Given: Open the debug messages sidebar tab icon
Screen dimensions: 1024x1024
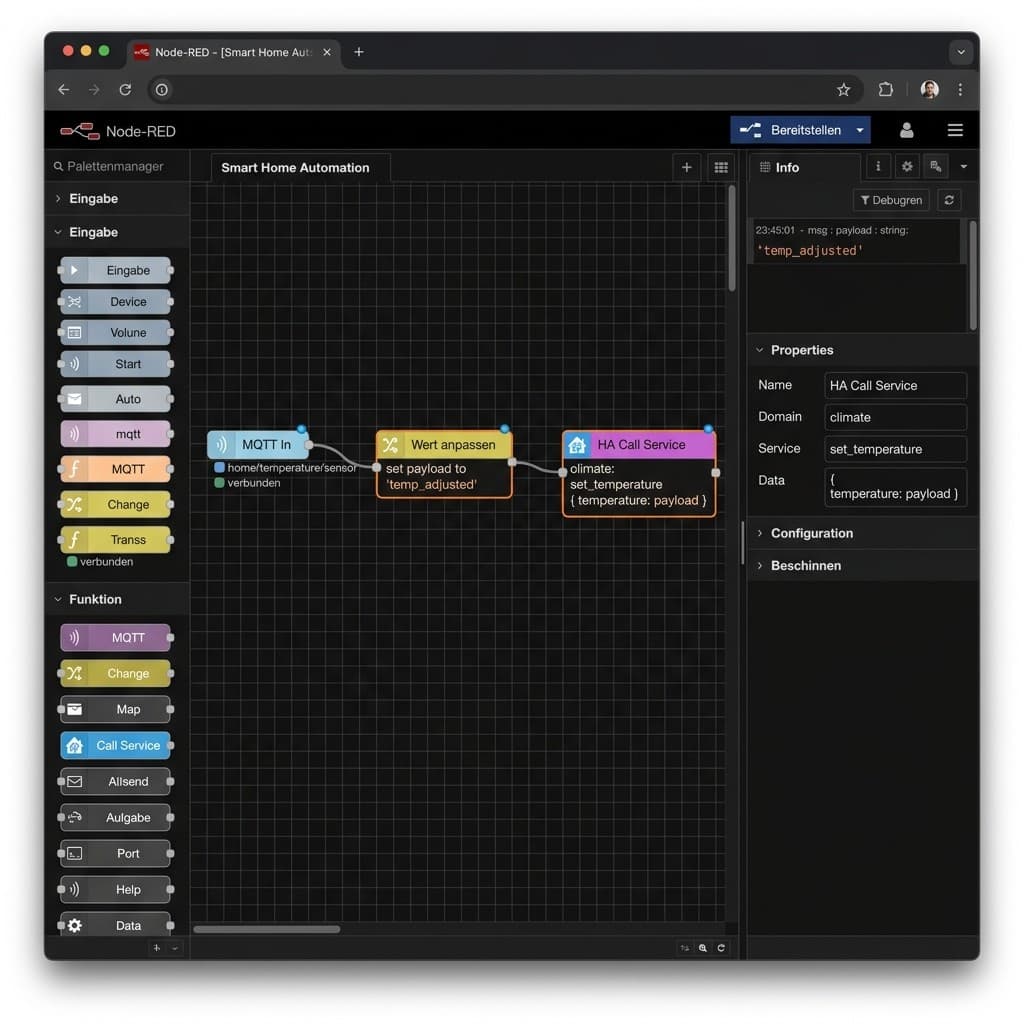Looking at the screenshot, I should pos(936,167).
